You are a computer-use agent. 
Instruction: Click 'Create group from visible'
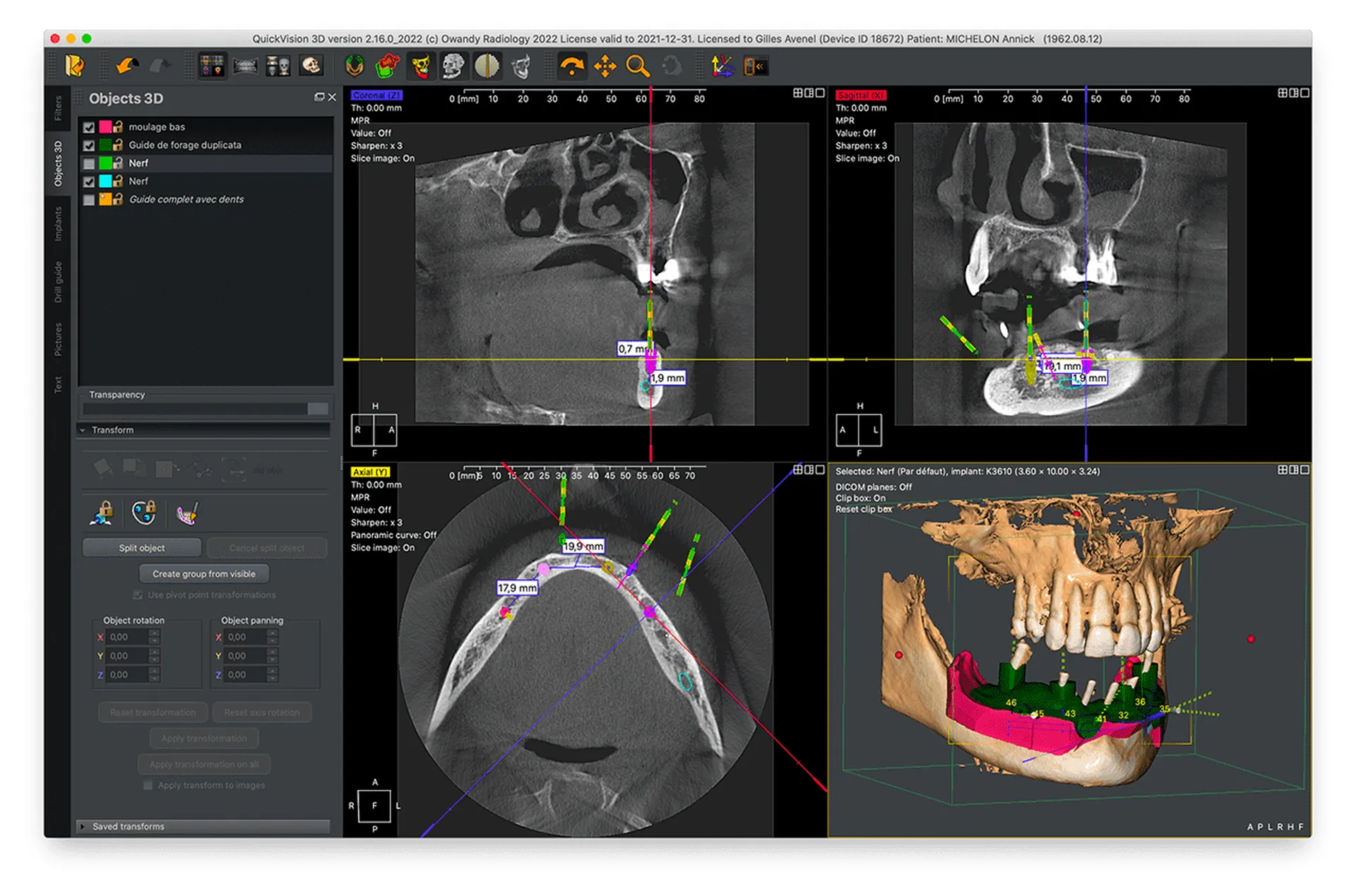click(x=204, y=573)
